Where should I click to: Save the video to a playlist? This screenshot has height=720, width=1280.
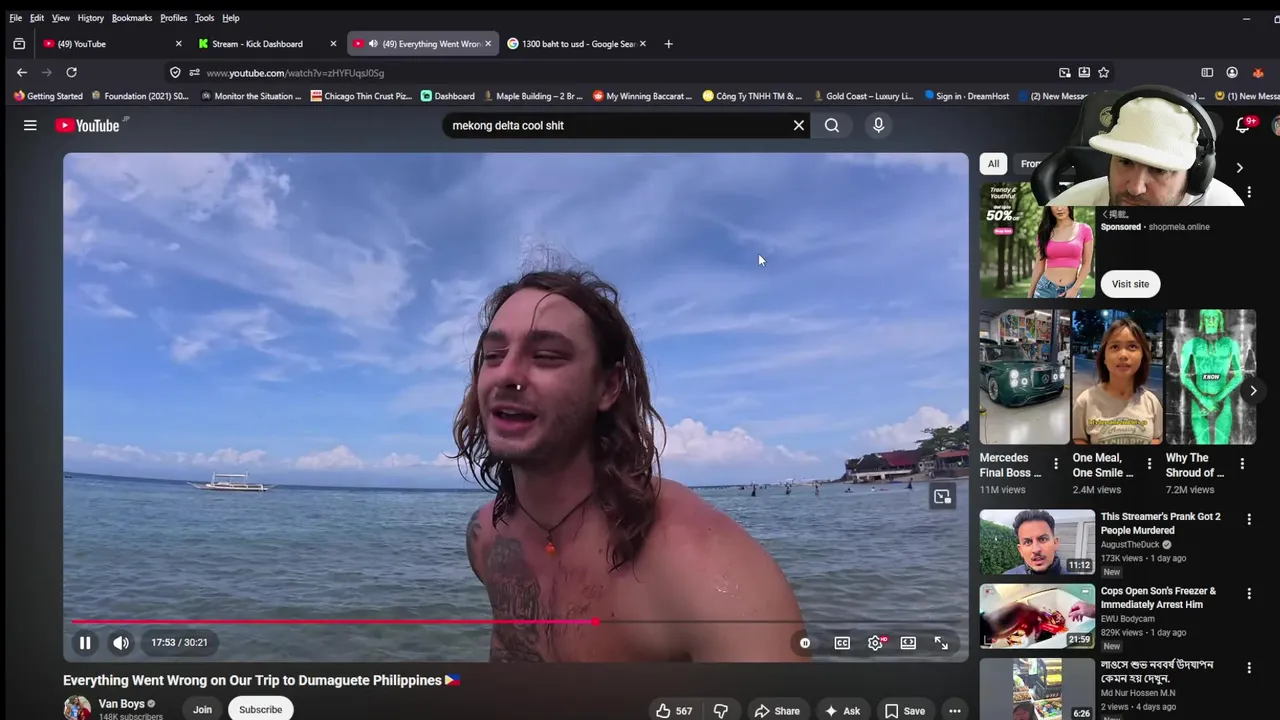905,711
